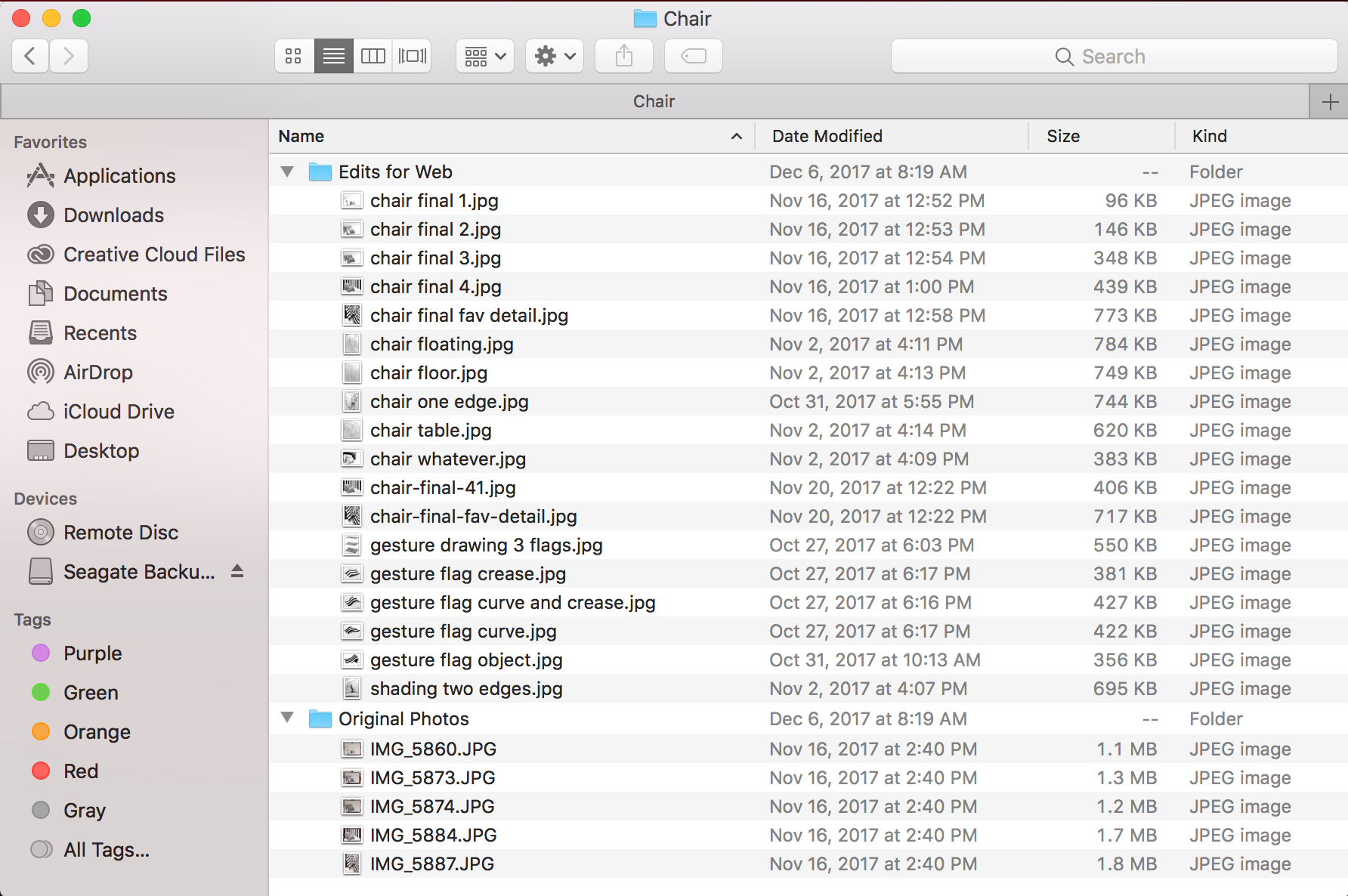Open the Action gear menu
This screenshot has width=1348, height=896.
click(555, 56)
